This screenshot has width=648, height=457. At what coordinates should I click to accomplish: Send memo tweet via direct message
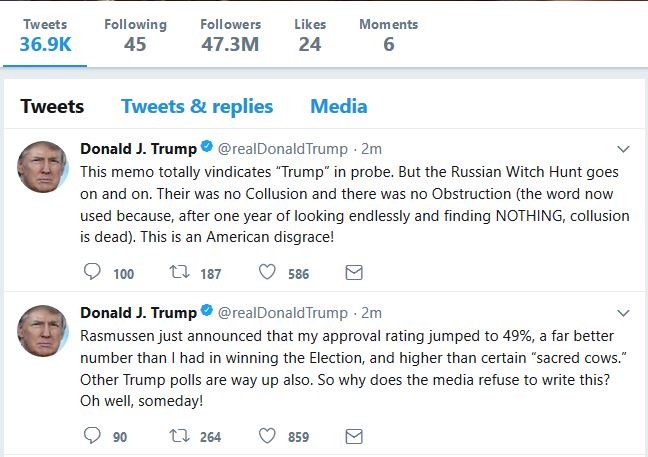(x=353, y=272)
